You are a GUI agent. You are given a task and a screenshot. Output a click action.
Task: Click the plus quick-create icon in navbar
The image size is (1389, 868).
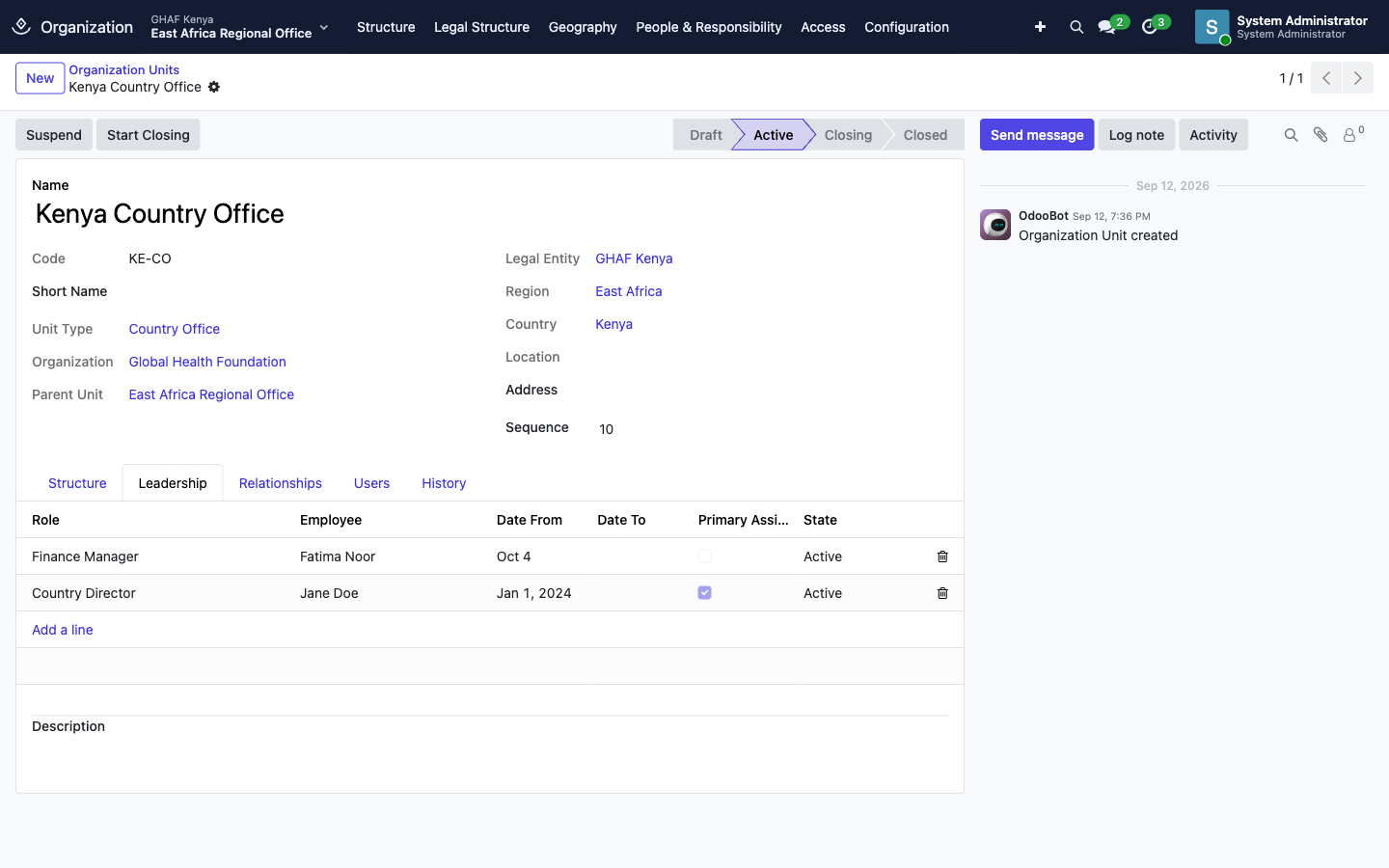pyautogui.click(x=1040, y=27)
